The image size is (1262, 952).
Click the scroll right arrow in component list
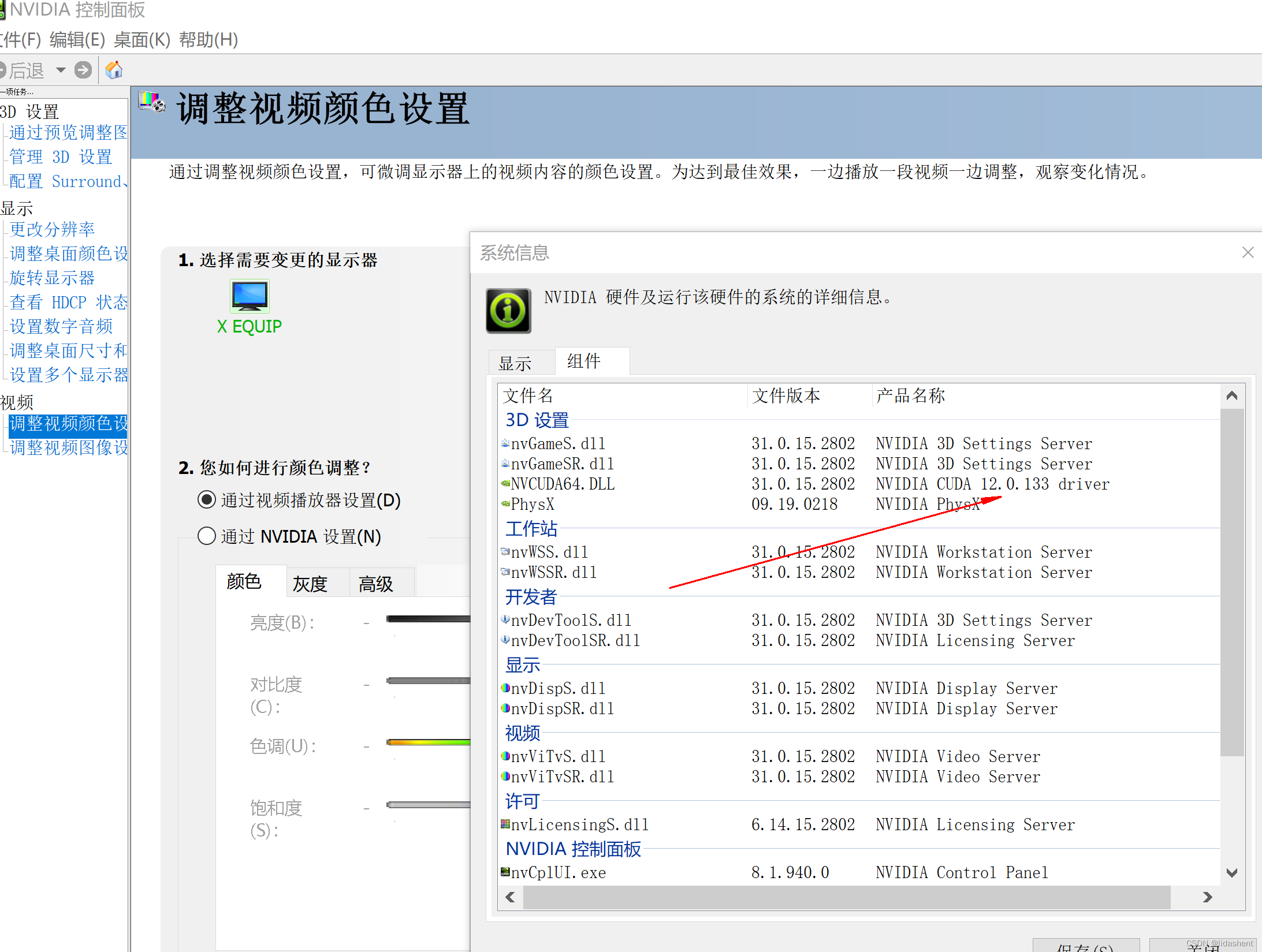pos(1207,898)
